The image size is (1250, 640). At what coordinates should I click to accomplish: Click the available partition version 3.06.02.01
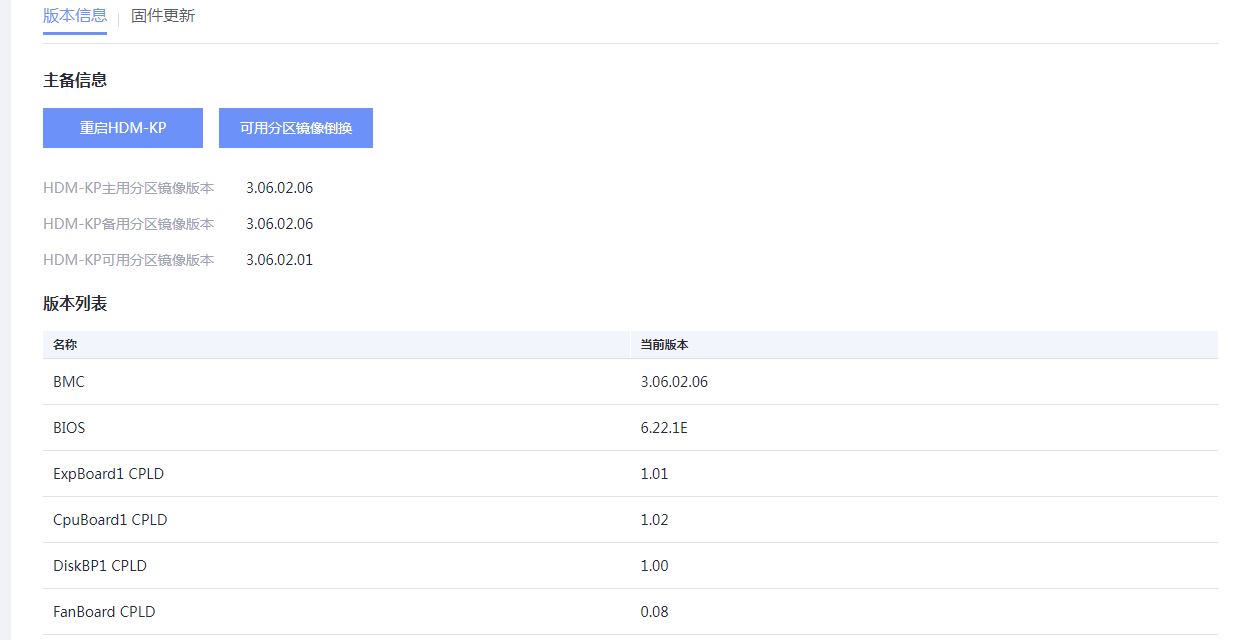(279, 260)
